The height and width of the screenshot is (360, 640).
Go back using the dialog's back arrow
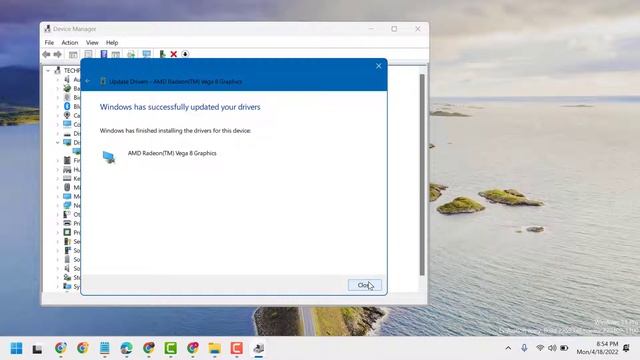click(x=88, y=81)
